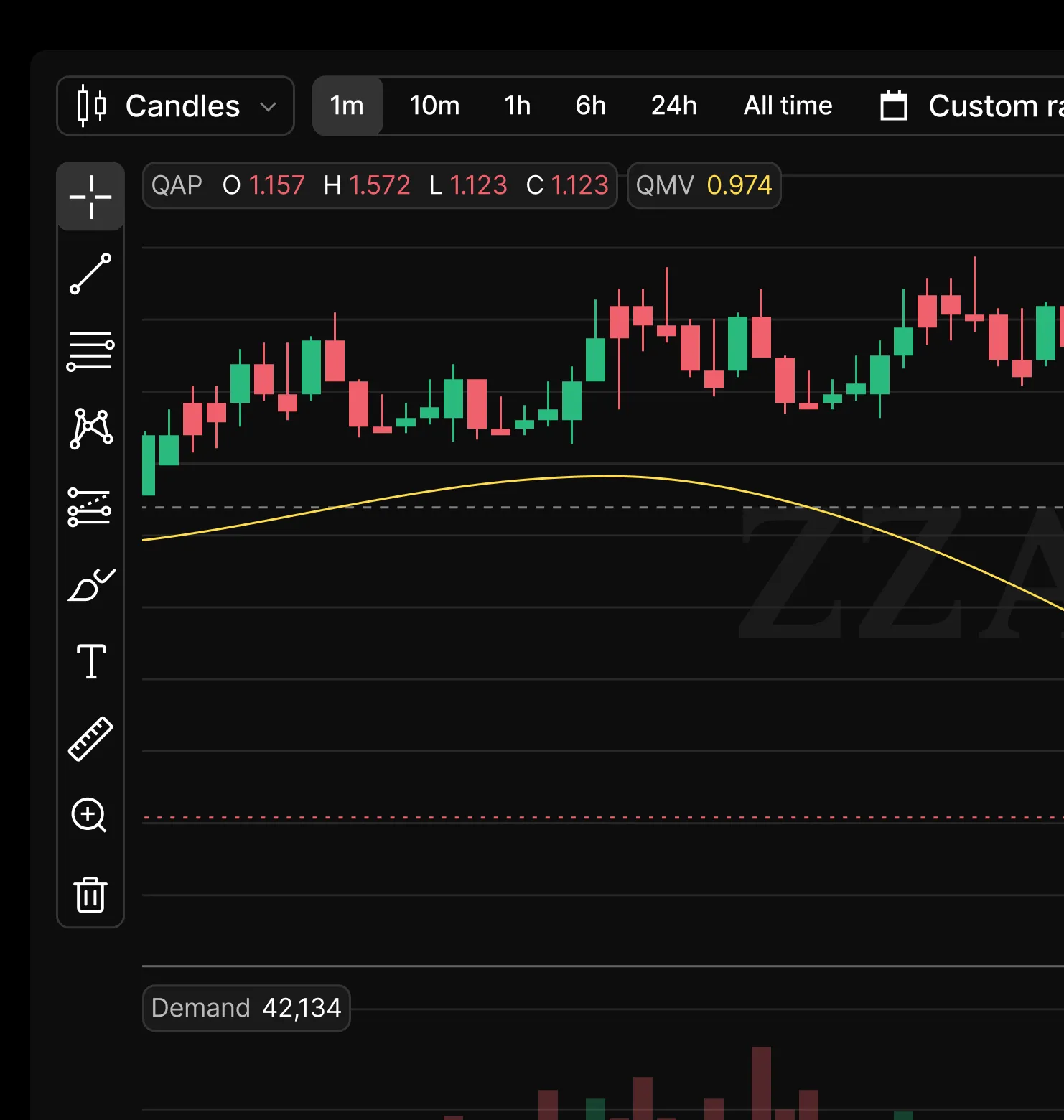Click the yellow QMV curve line
The width and height of the screenshot is (1064, 1120).
pos(610,476)
